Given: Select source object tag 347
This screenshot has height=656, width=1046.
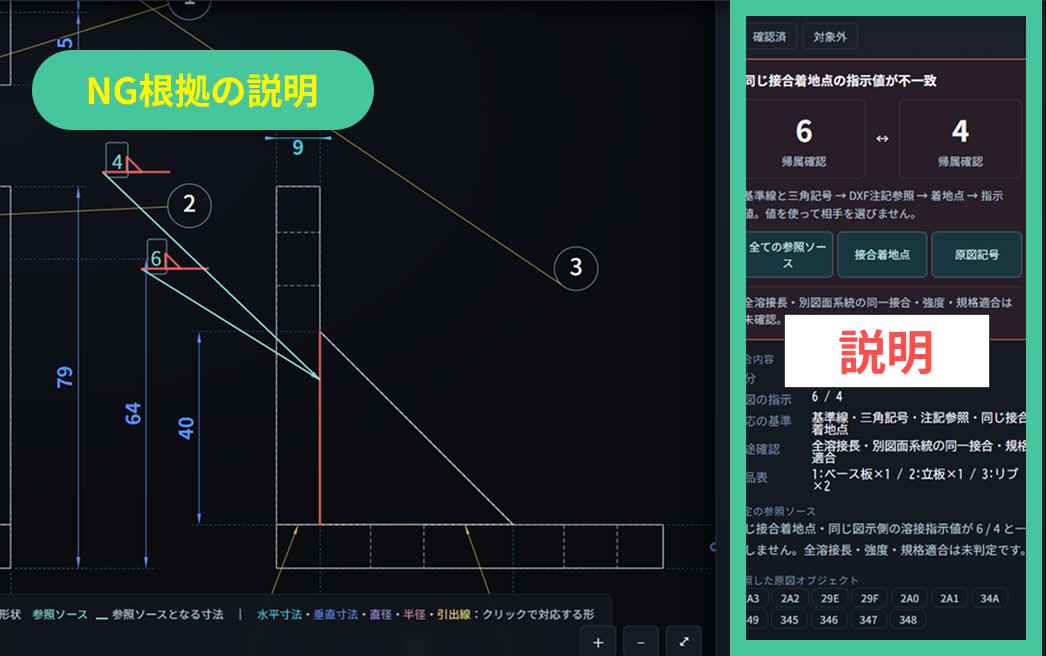Looking at the screenshot, I should click(x=868, y=620).
